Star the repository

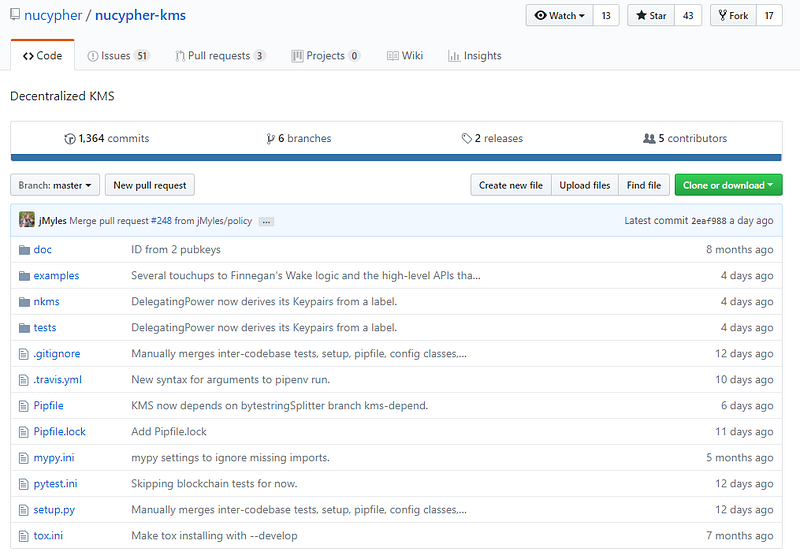coord(651,15)
